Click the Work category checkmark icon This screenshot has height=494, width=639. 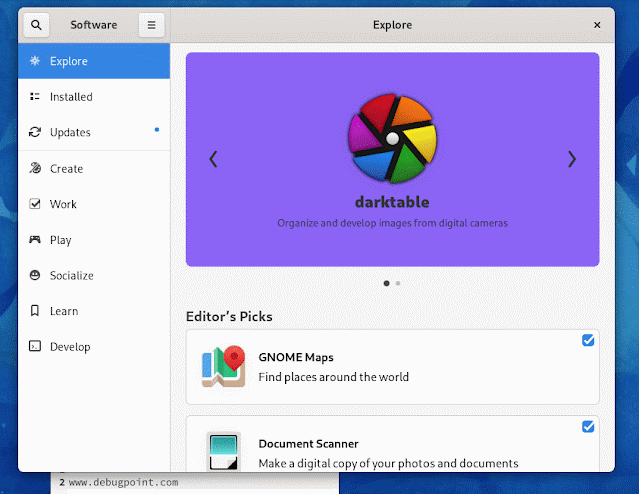coord(35,204)
